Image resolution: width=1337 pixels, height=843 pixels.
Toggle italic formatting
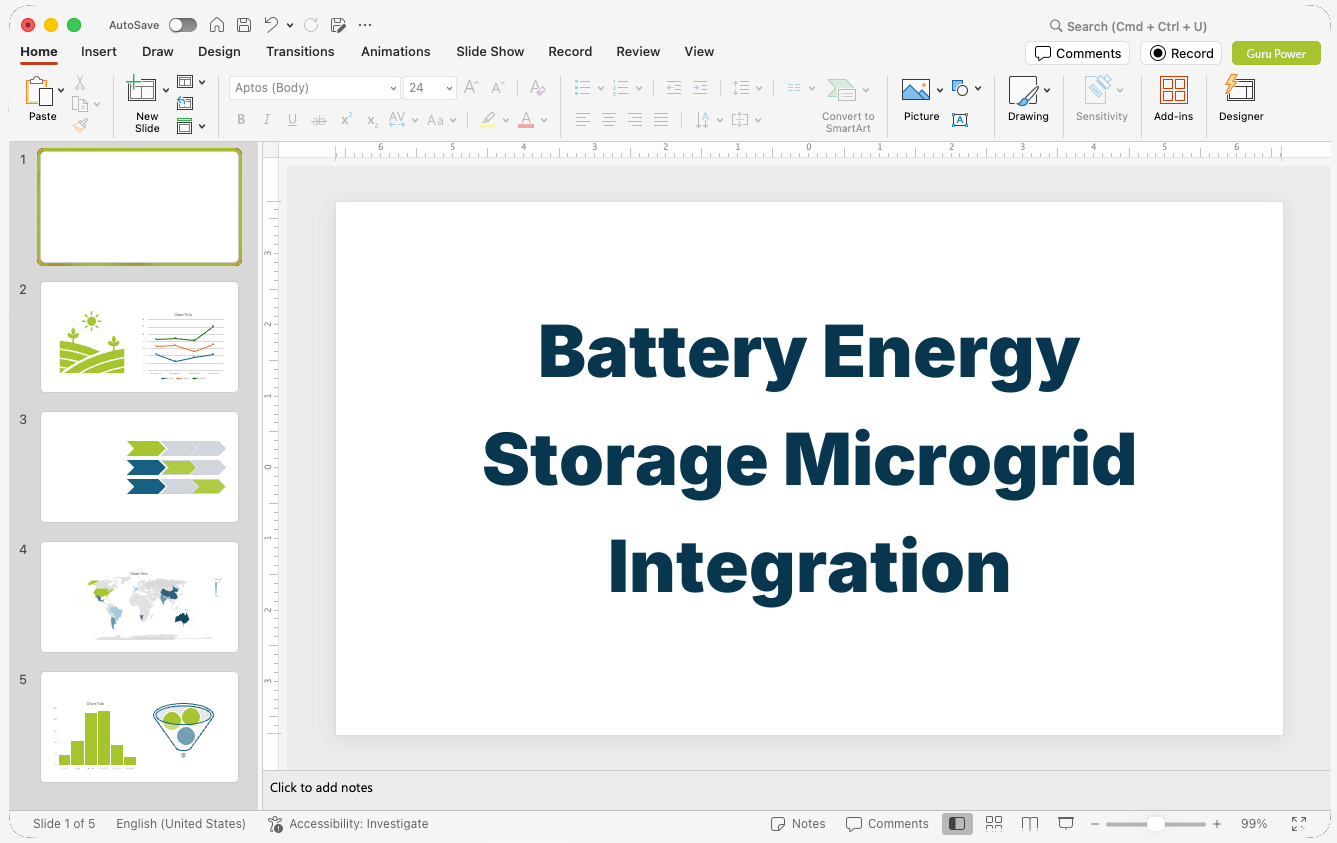267,120
